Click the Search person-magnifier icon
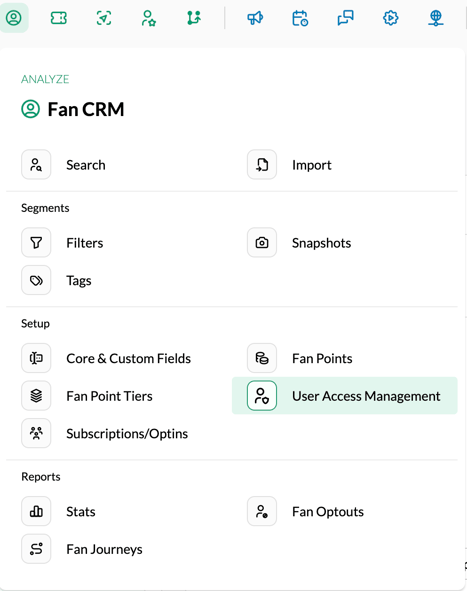The width and height of the screenshot is (467, 591). coord(36,165)
